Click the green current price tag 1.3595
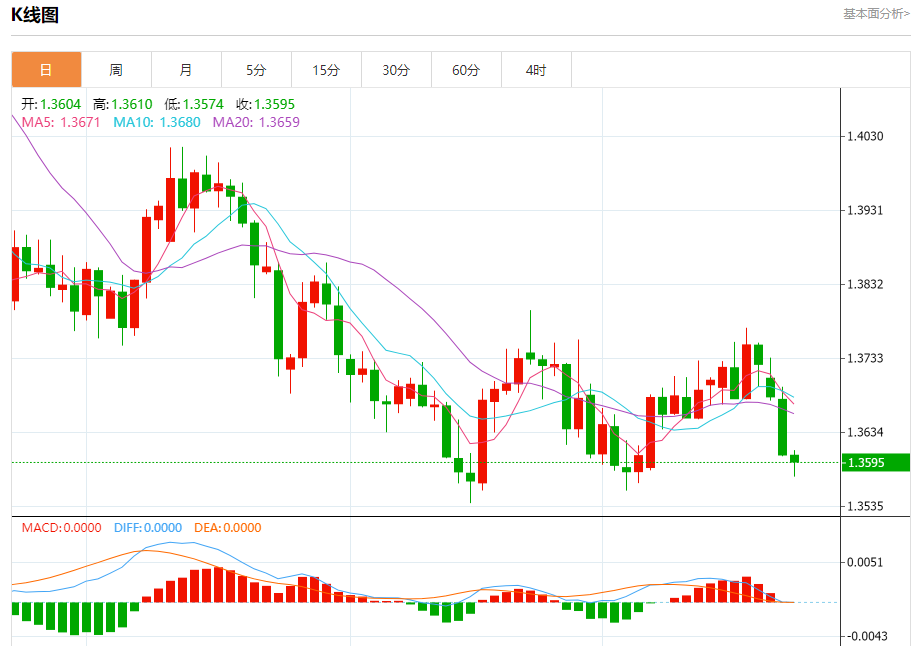Screen dimensions: 915x646 [875, 463]
